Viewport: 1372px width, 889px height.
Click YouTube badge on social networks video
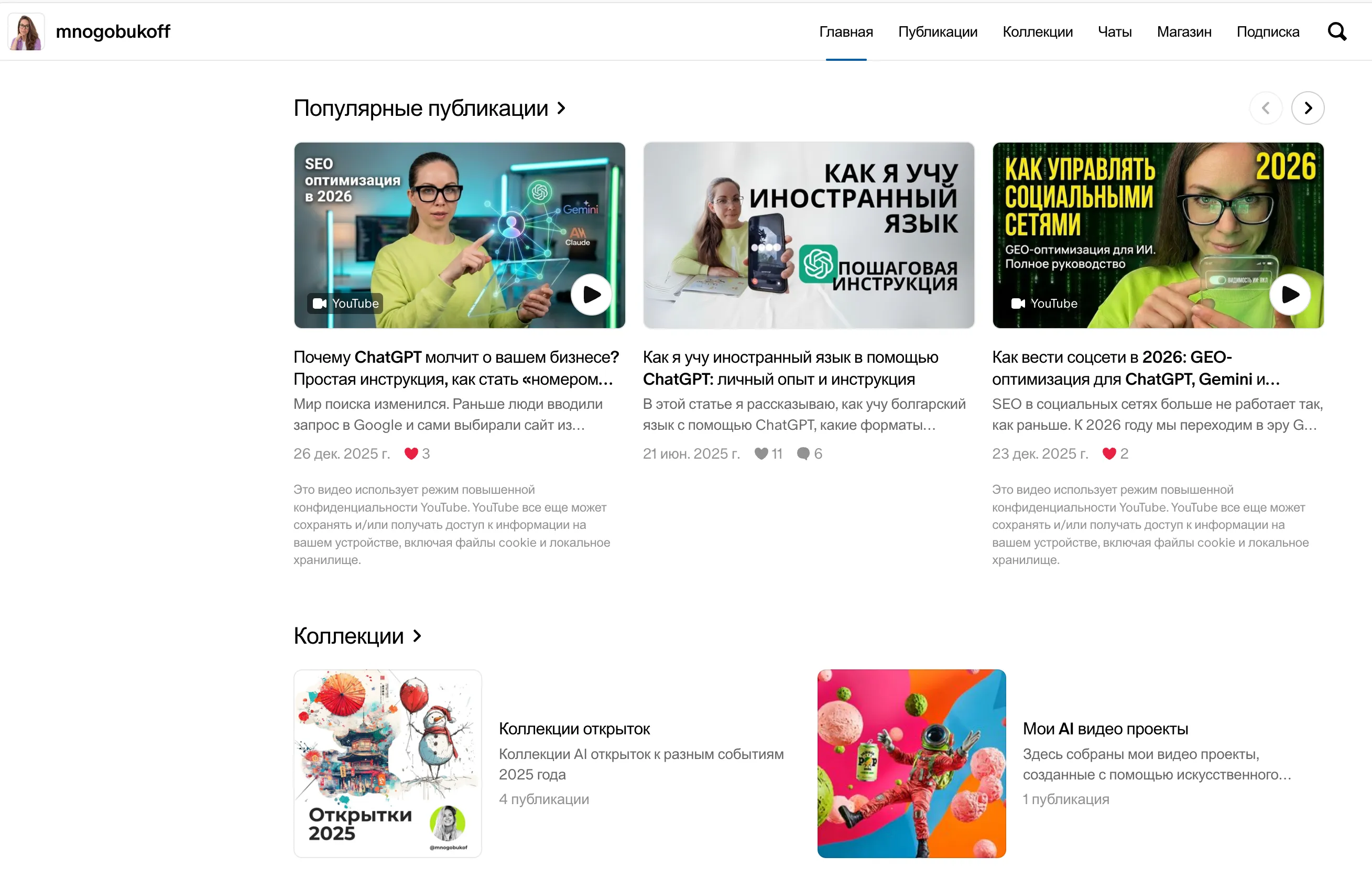click(x=1043, y=303)
